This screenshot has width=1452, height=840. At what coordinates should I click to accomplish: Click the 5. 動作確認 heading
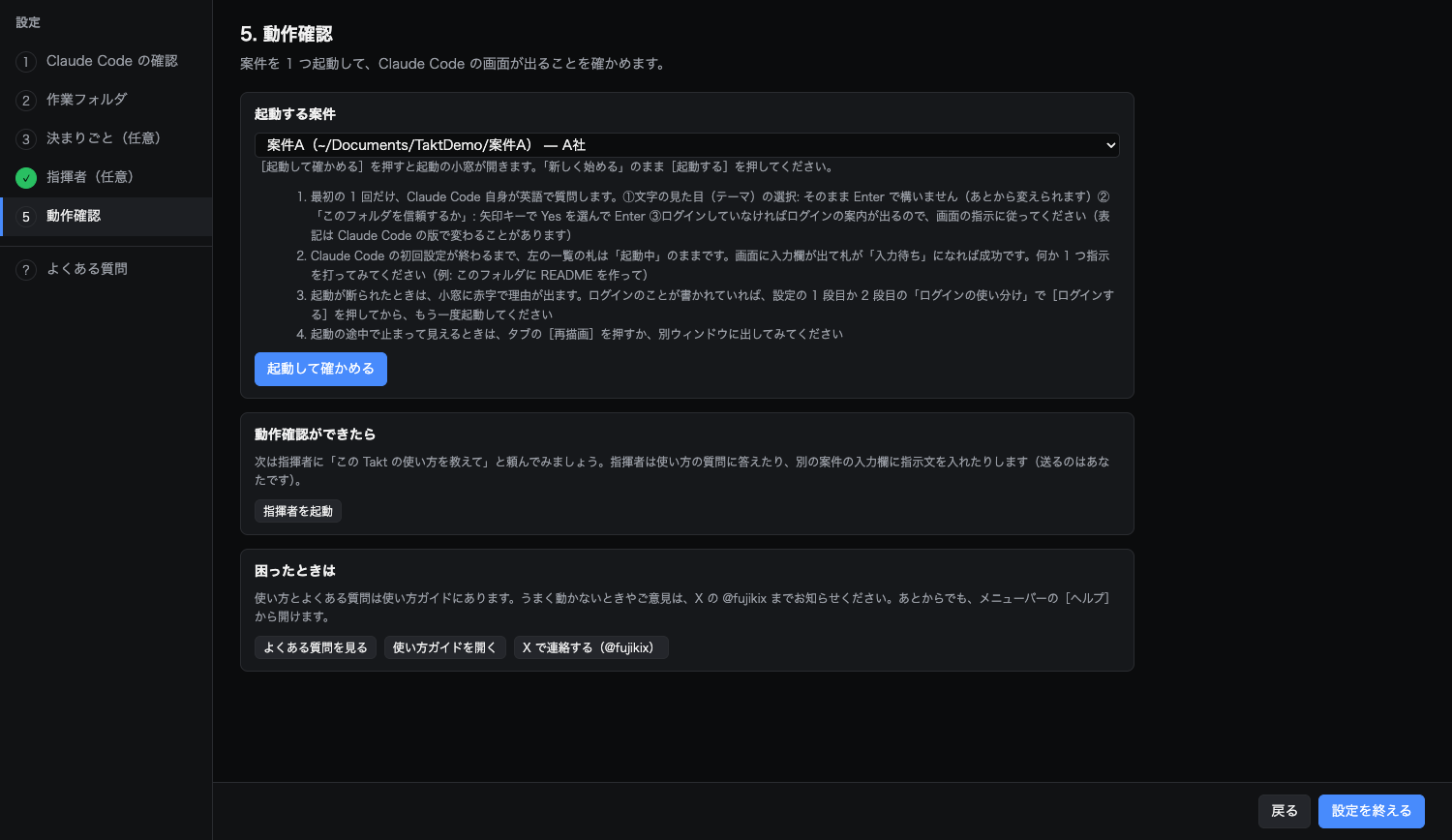pos(287,34)
